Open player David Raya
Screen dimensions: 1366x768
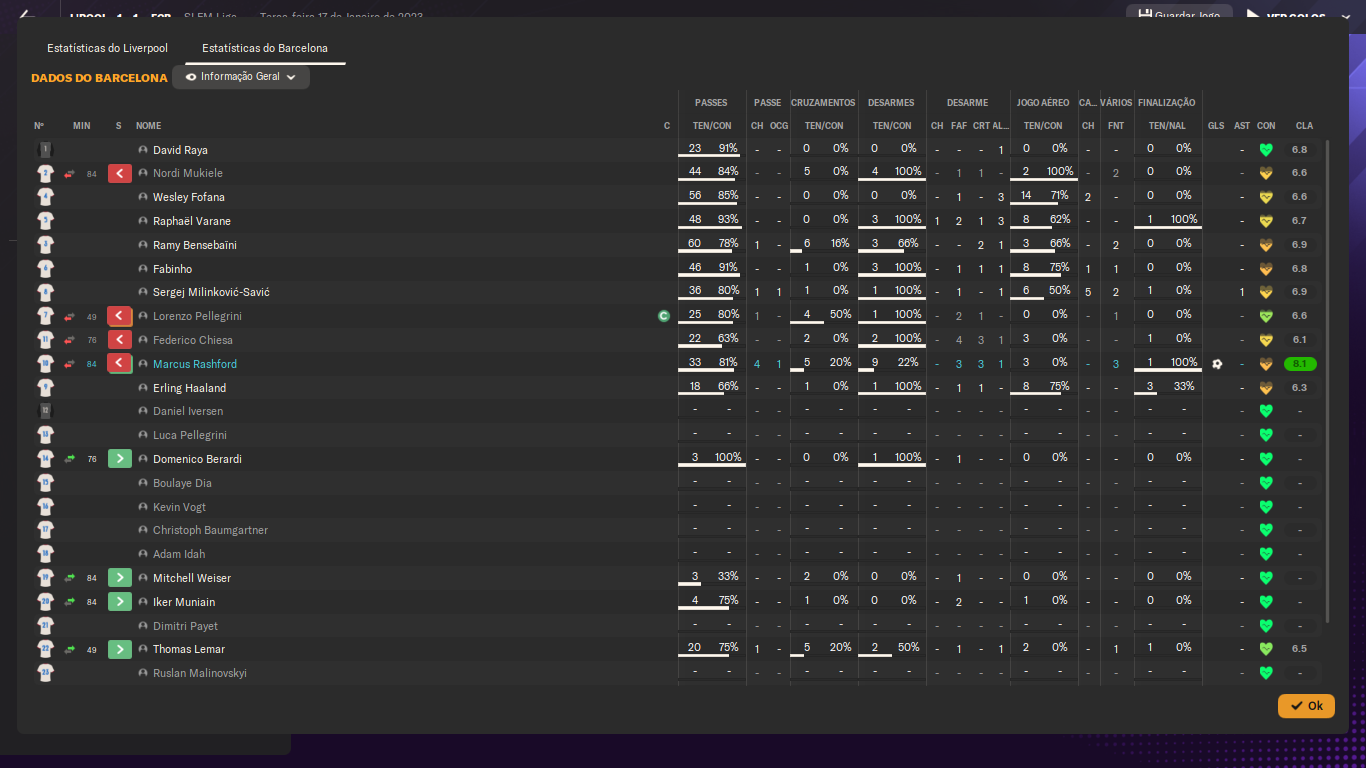point(180,150)
